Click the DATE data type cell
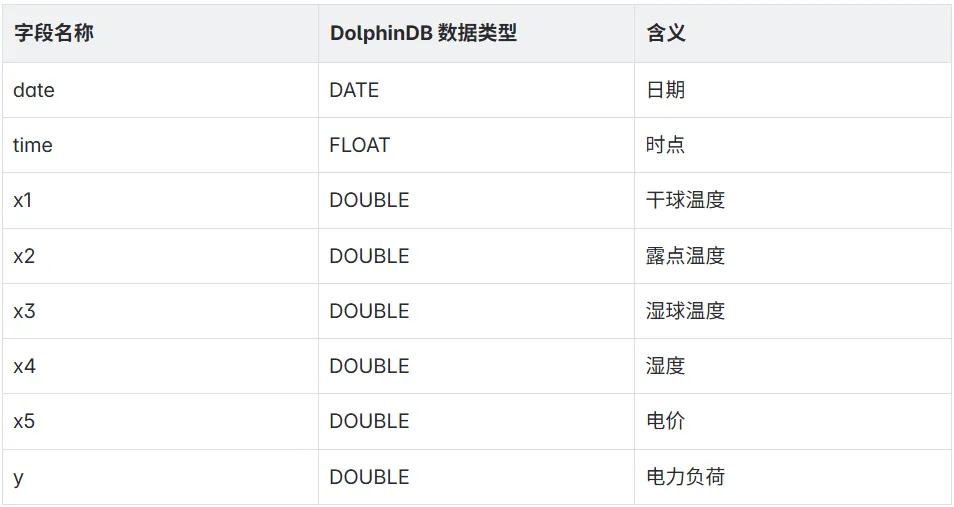This screenshot has height=507, width=954. tap(476, 90)
